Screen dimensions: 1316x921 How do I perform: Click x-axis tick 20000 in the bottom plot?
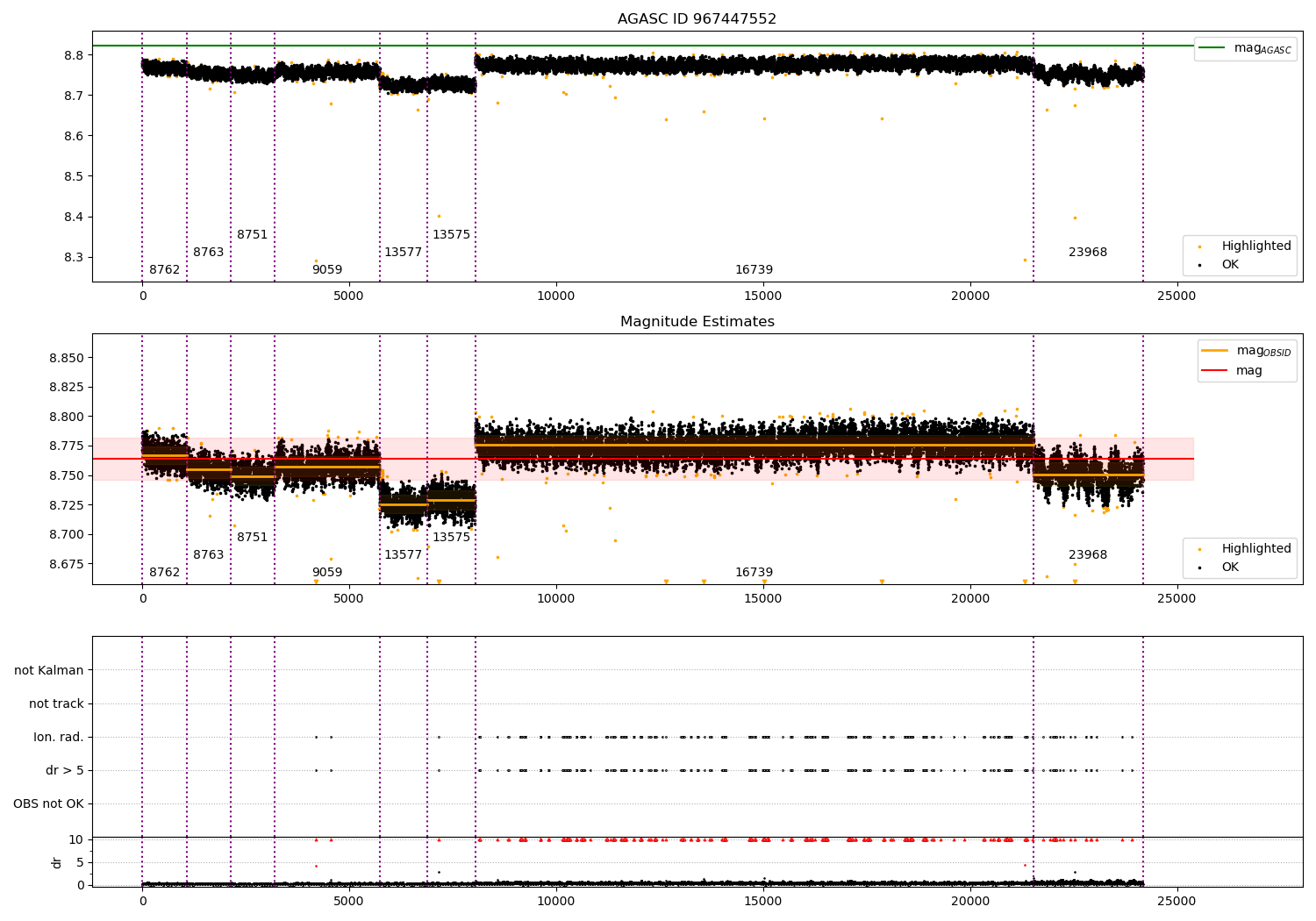click(969, 901)
